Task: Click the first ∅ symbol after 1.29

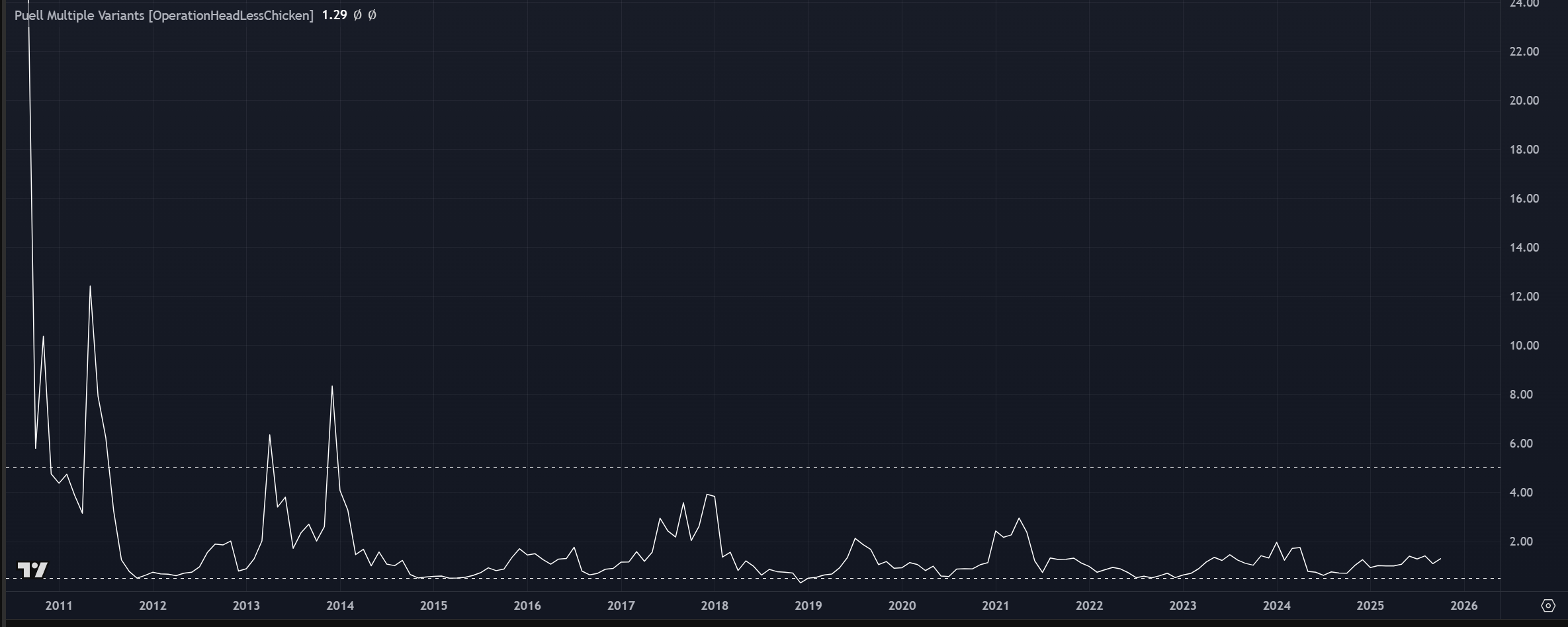Action: 357,15
